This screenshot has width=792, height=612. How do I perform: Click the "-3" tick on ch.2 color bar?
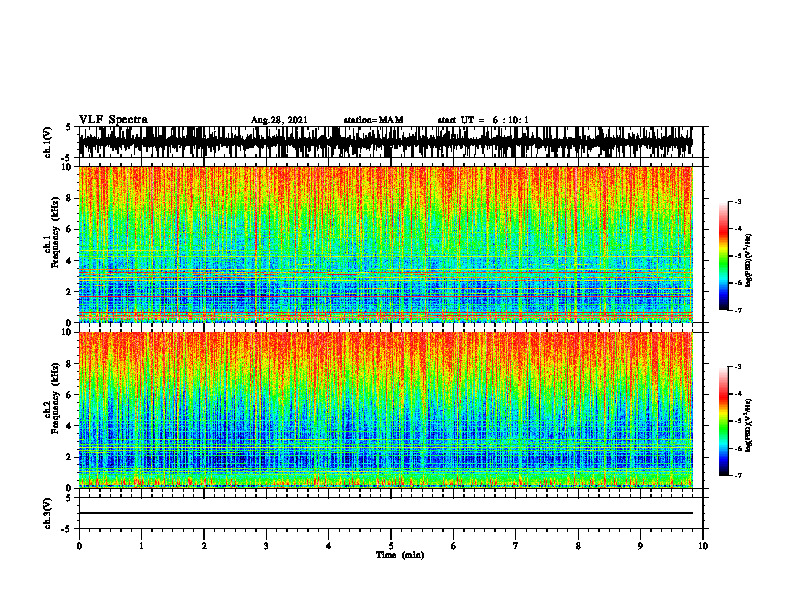pyautogui.click(x=738, y=367)
